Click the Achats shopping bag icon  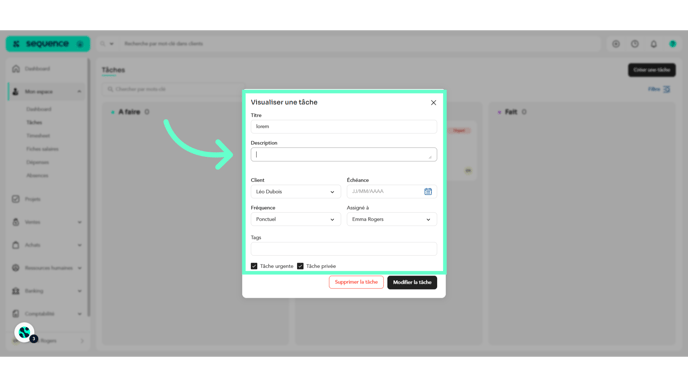pyautogui.click(x=16, y=245)
